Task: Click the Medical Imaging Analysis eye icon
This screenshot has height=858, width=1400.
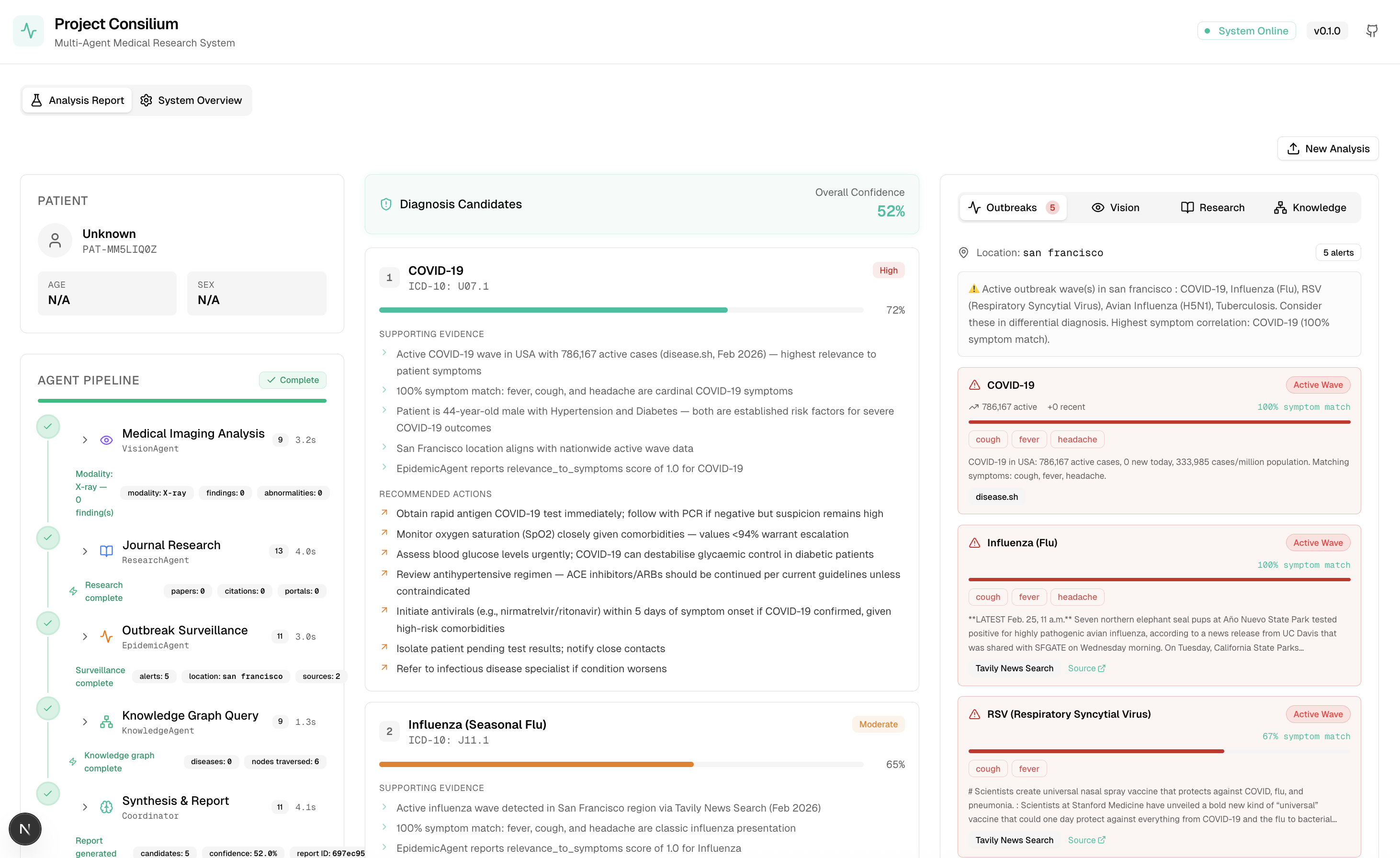Action: [x=106, y=440]
